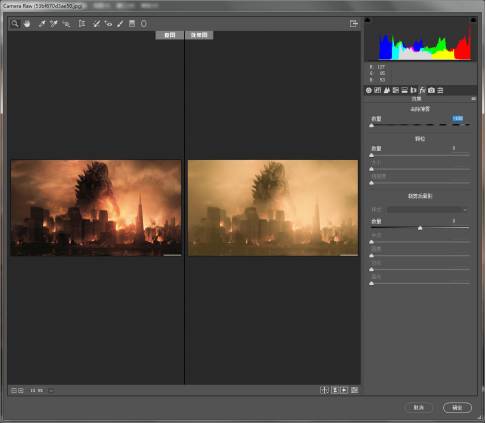Click the 取消 cancel button
The image size is (486, 423).
pyautogui.click(x=419, y=407)
